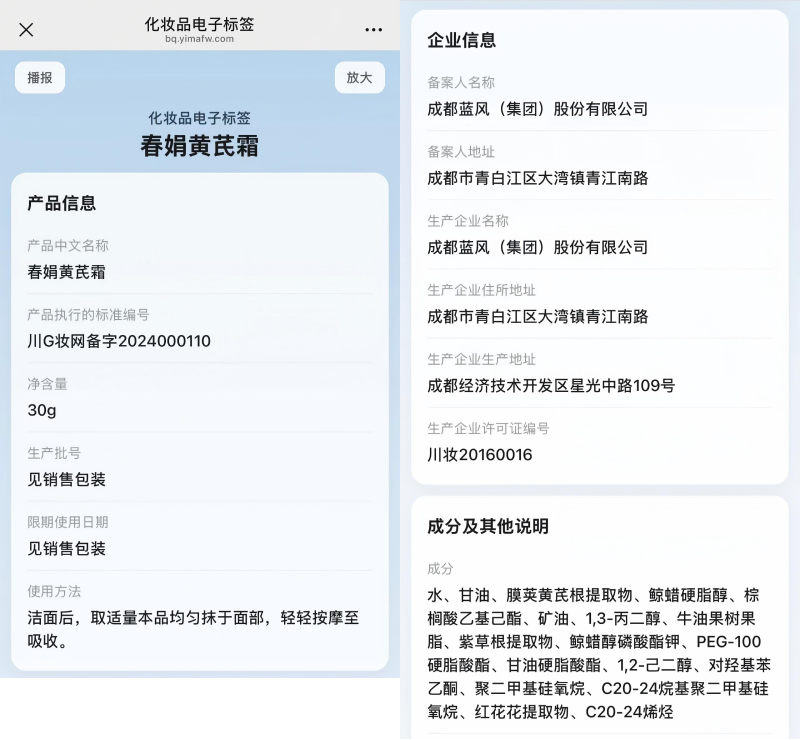This screenshot has height=740, width=800.
Task: Select the net content value 30g
Action: click(42, 410)
